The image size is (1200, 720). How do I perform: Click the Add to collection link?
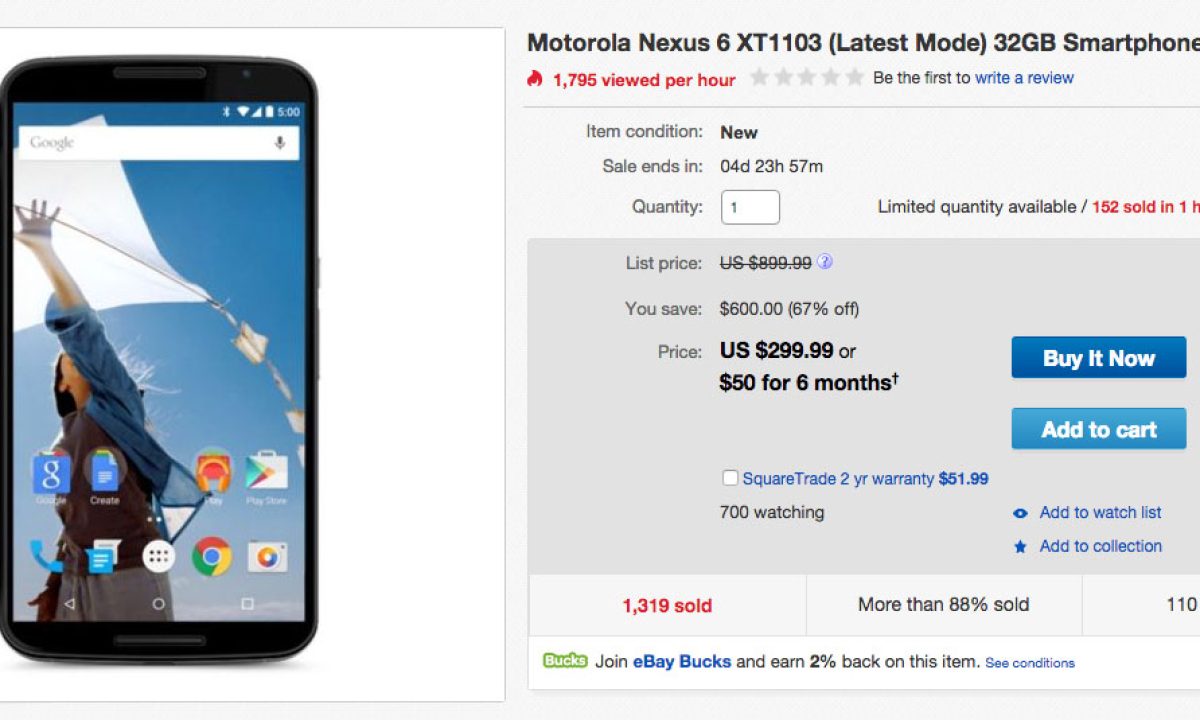1100,546
